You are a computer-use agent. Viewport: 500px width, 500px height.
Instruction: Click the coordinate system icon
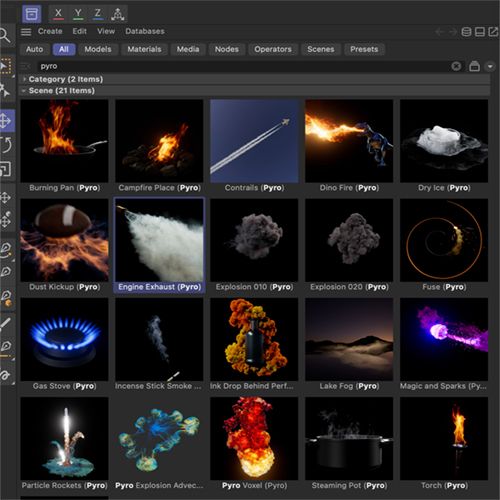pyautogui.click(x=117, y=14)
